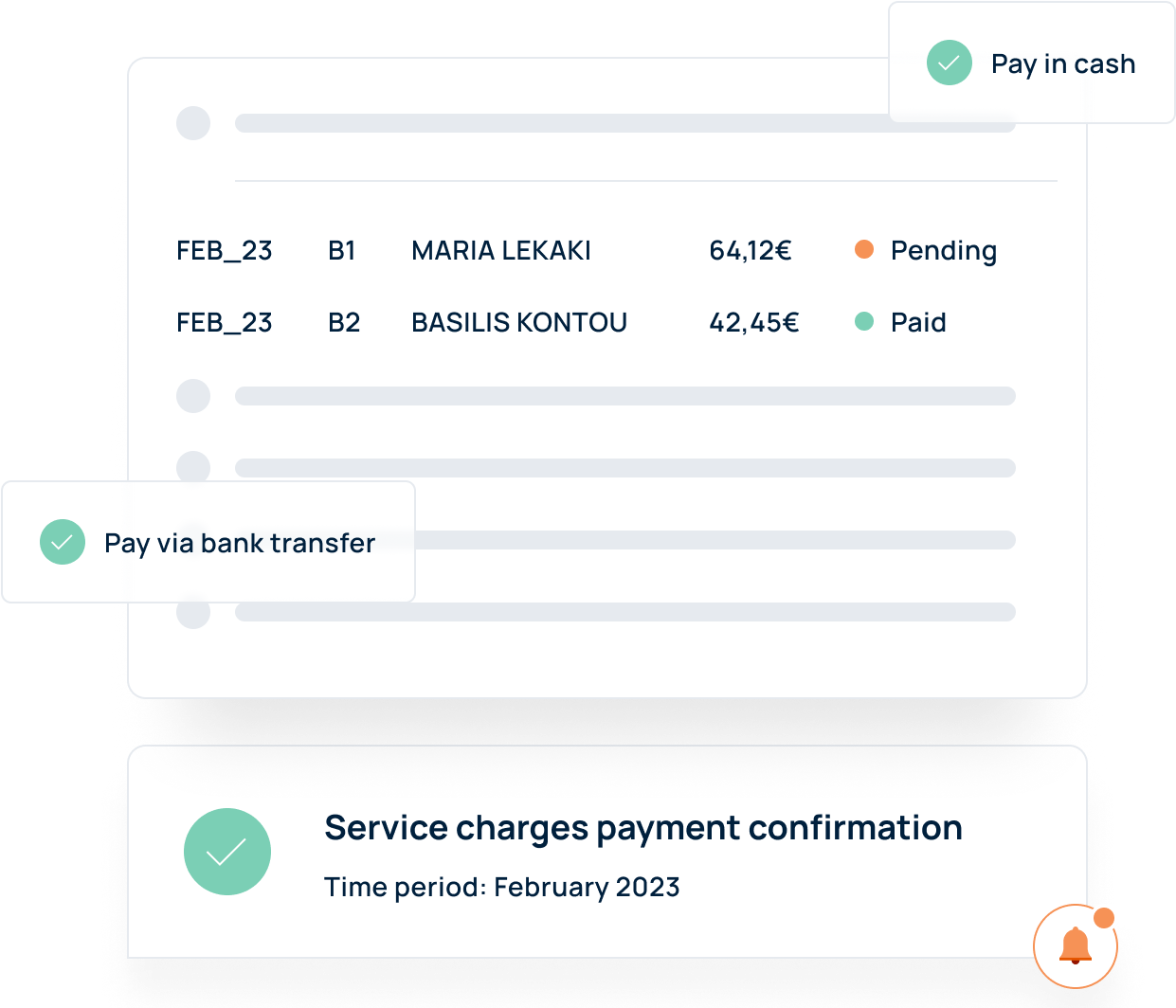
Task: Open the Service charges payment confirmation title
Action: click(x=643, y=828)
